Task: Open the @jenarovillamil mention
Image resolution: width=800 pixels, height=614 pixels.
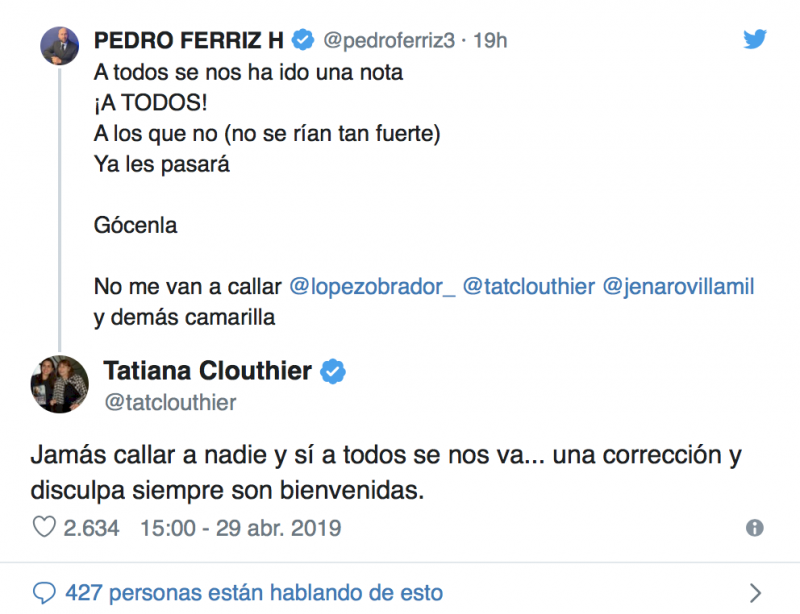Action: pos(678,287)
